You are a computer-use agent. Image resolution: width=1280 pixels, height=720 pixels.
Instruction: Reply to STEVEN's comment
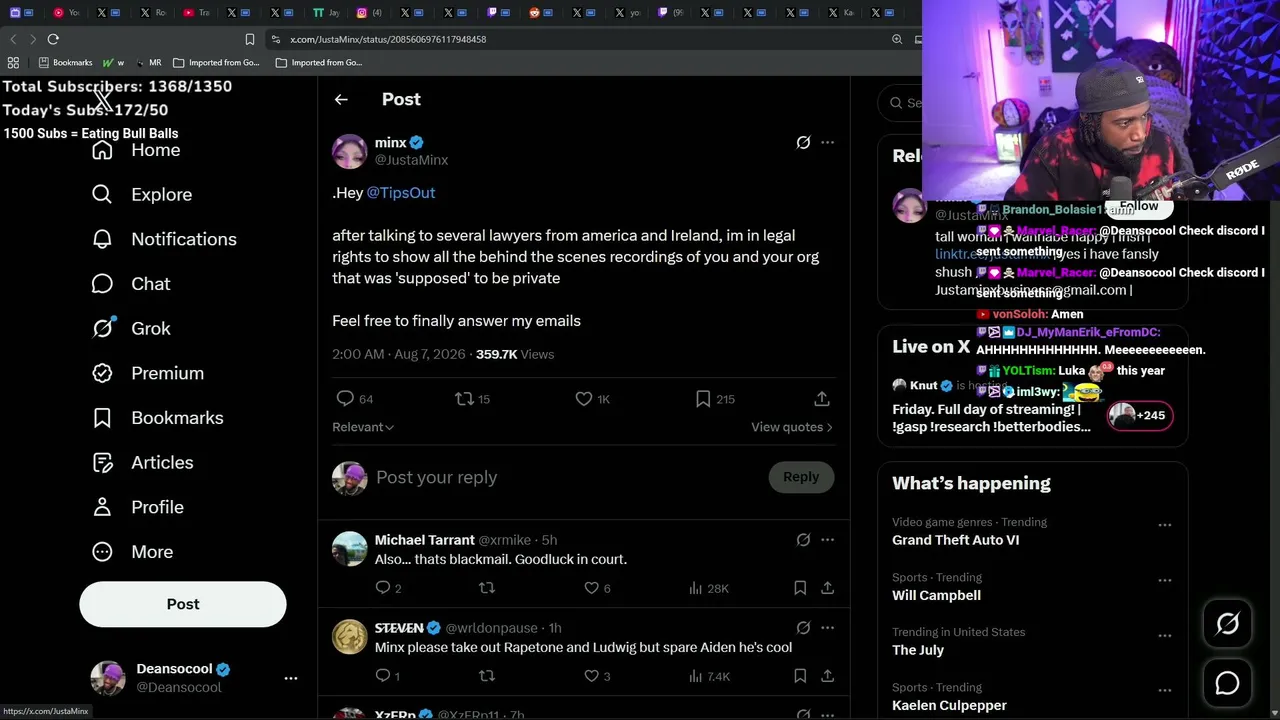[x=382, y=676]
